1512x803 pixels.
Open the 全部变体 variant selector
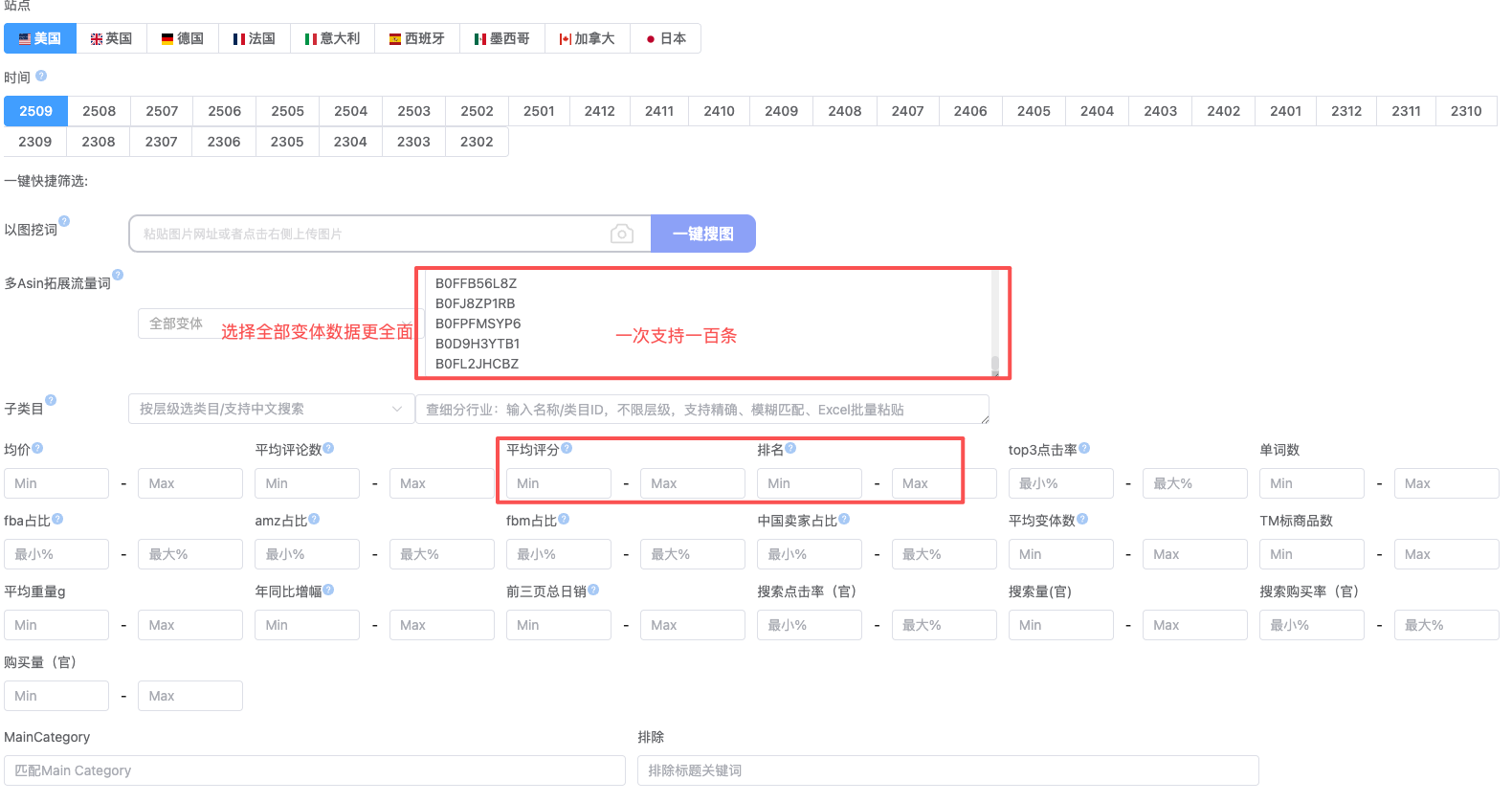tap(176, 323)
